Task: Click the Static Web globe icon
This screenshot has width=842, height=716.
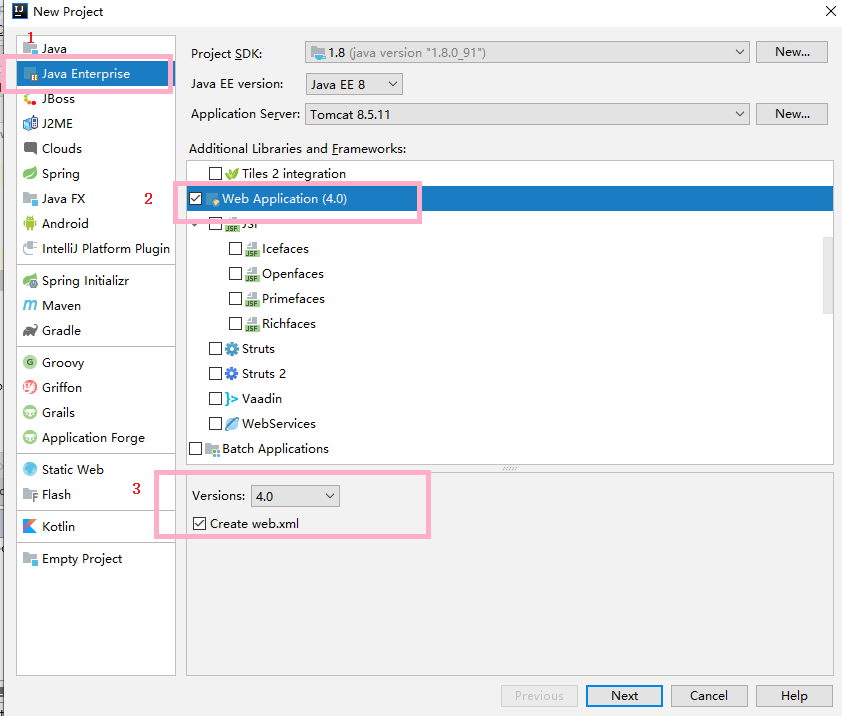Action: tap(30, 469)
